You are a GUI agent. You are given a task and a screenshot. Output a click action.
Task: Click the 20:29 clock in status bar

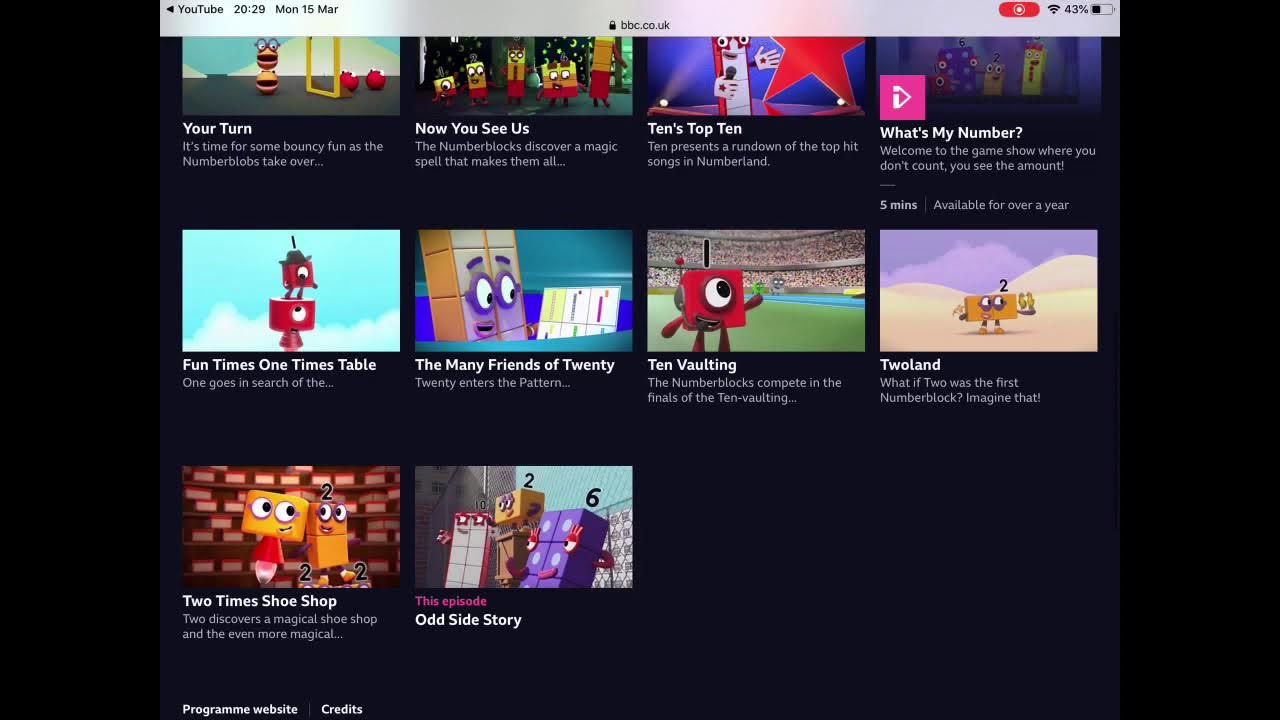pyautogui.click(x=249, y=9)
